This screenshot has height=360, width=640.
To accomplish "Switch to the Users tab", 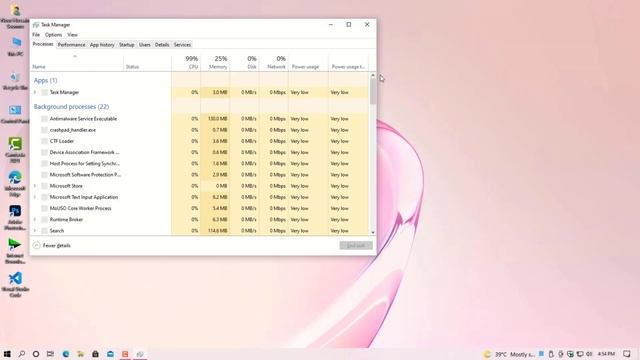I will 144,44.
